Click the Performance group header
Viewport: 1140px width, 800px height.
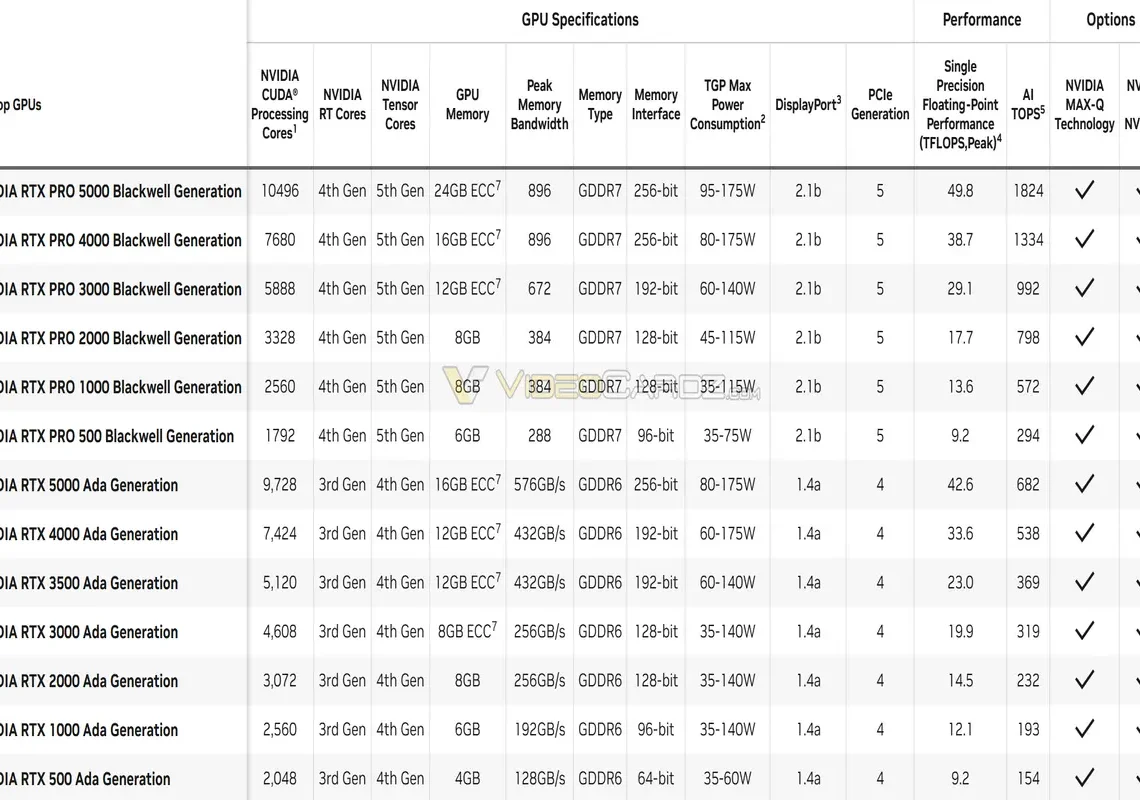(982, 20)
